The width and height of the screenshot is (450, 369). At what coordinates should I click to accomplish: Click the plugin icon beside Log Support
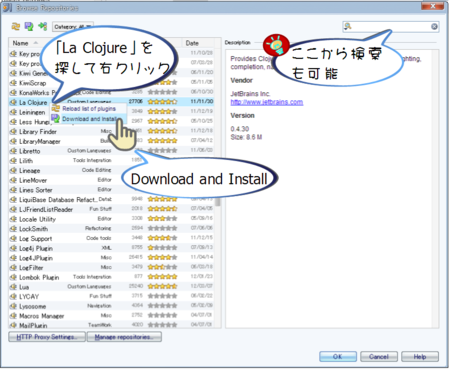[x=13, y=238]
